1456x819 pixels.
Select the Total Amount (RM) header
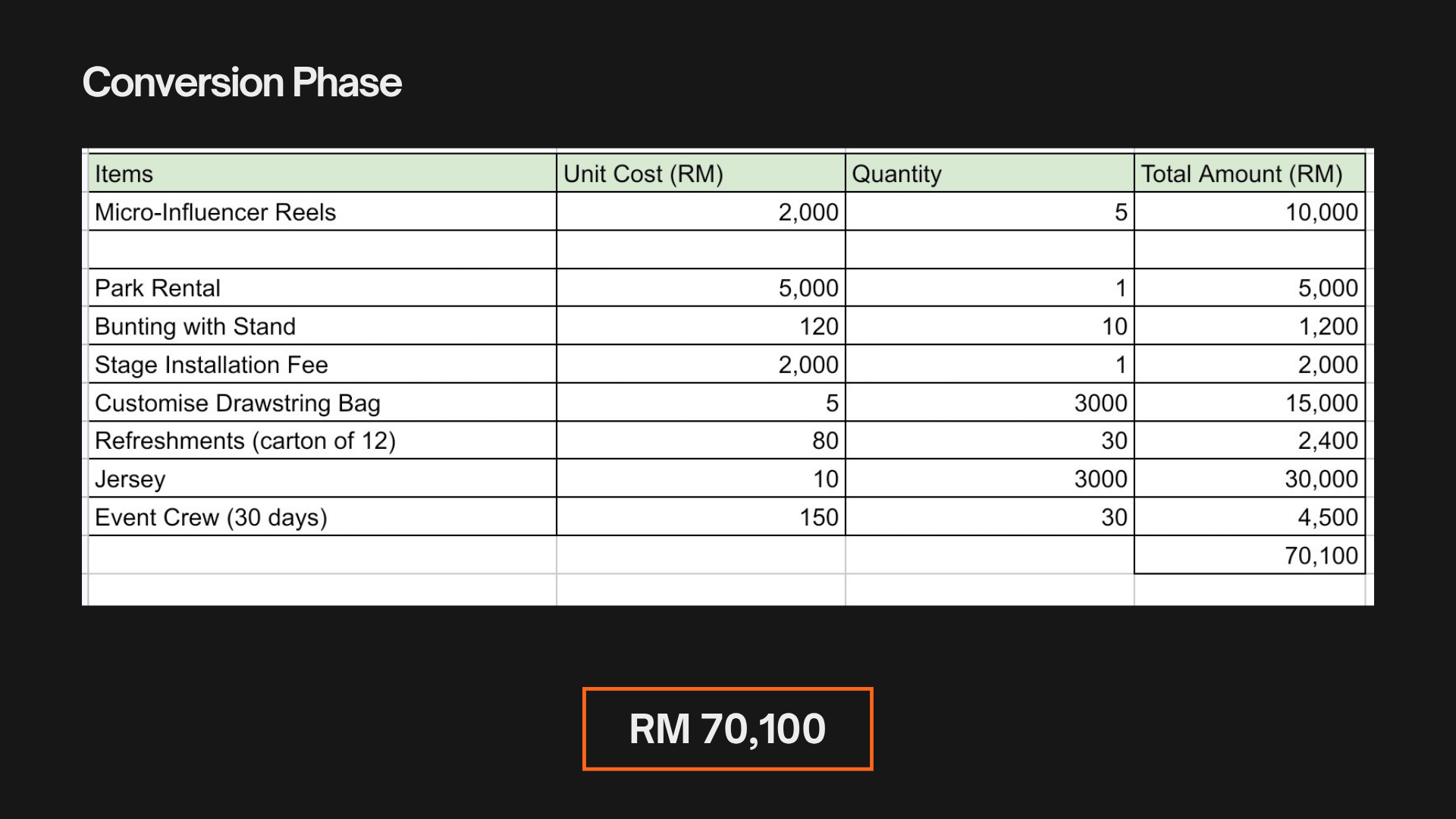pos(1250,173)
